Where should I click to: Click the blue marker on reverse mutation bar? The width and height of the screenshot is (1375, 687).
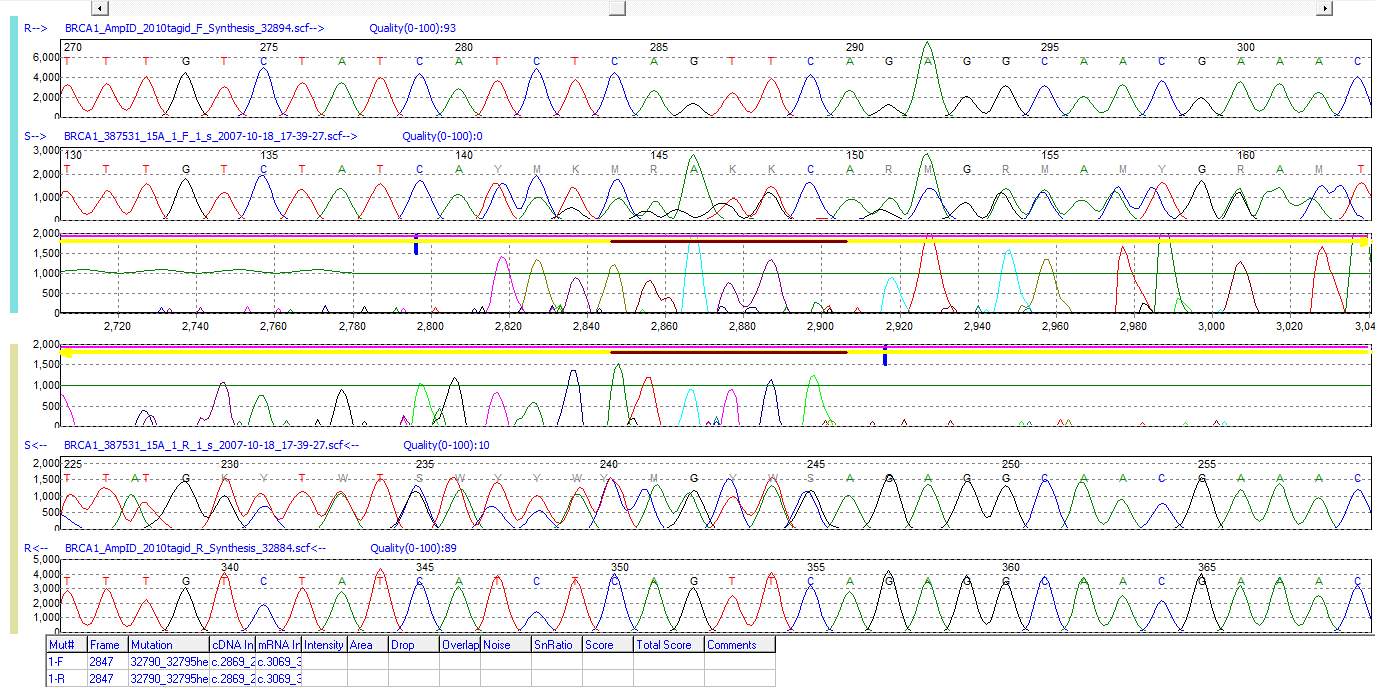point(885,356)
